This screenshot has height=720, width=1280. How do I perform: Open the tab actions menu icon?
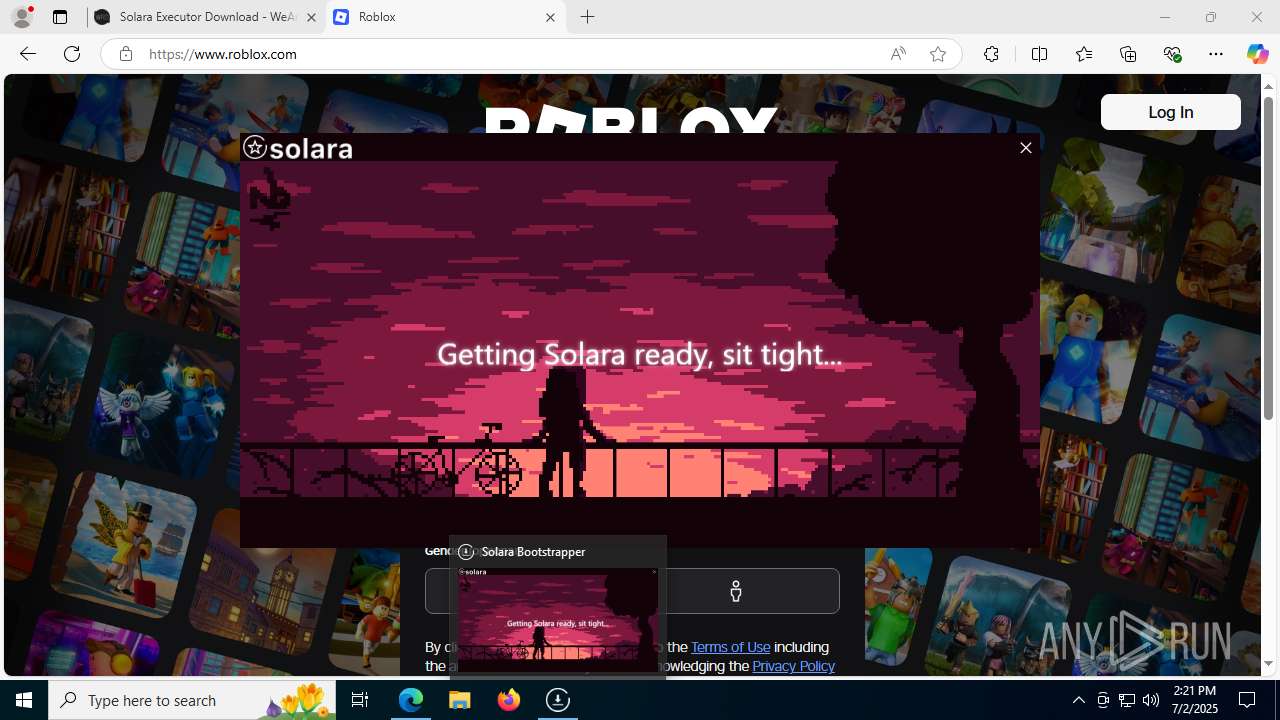[x=60, y=17]
